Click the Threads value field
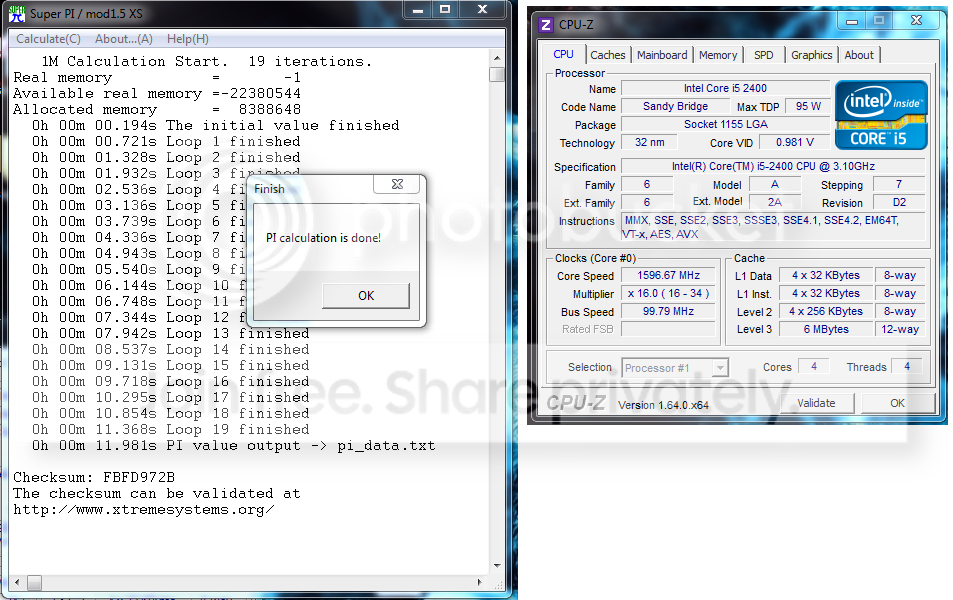The width and height of the screenshot is (953, 600). (907, 367)
